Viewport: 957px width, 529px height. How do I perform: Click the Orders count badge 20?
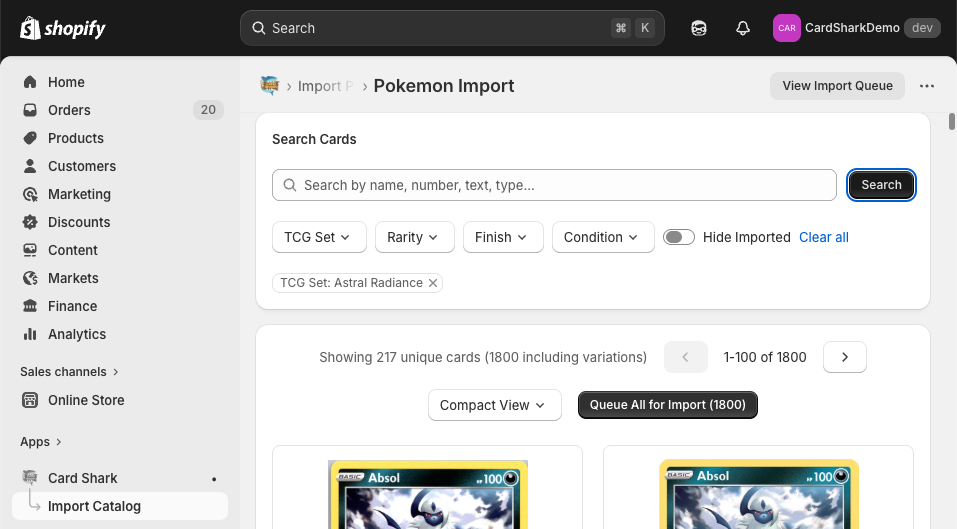(208, 110)
